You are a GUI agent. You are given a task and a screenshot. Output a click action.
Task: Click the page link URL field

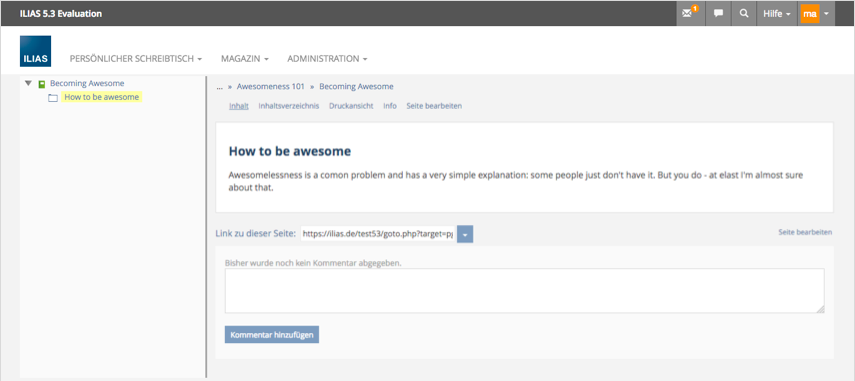click(x=377, y=234)
